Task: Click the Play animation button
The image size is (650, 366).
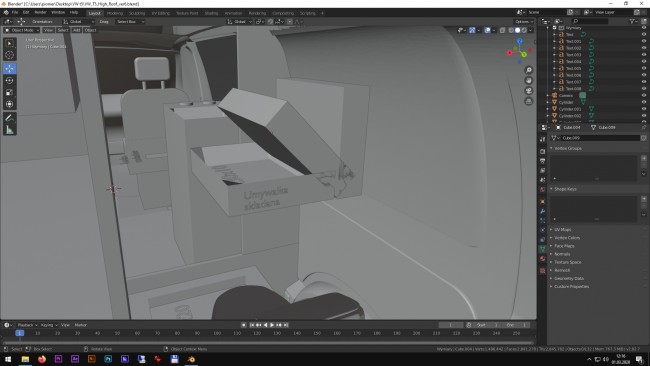Action: pyautogui.click(x=272, y=325)
